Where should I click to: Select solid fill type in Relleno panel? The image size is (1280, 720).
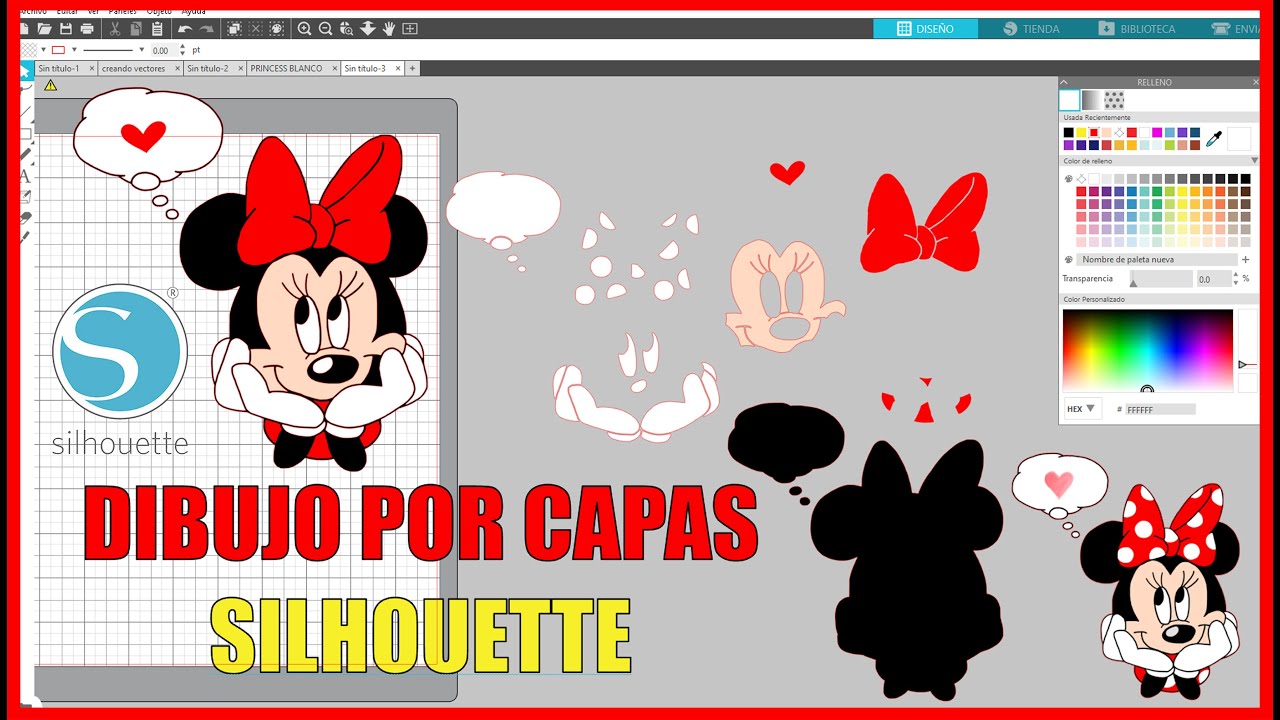click(1069, 100)
